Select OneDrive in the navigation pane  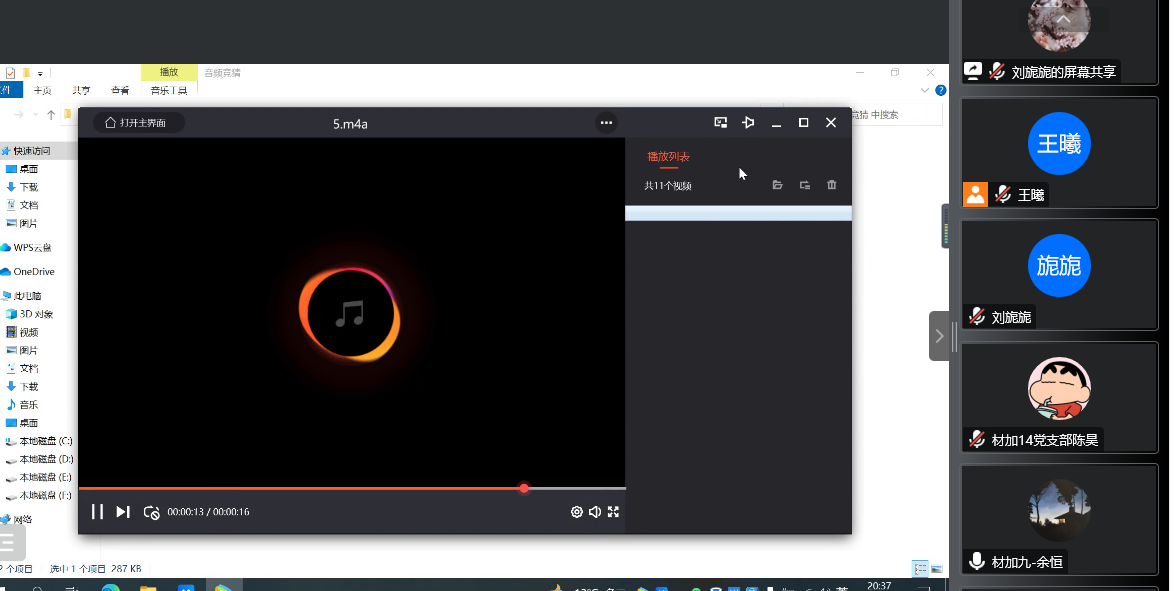coord(34,272)
